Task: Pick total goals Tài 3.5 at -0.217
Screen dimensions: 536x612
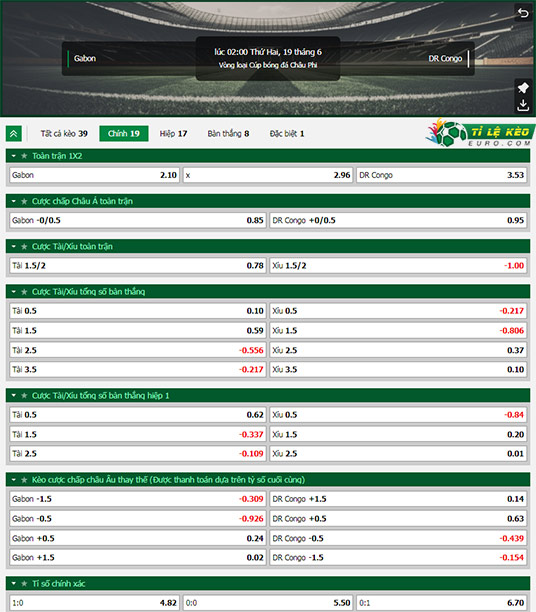Action: tap(138, 369)
